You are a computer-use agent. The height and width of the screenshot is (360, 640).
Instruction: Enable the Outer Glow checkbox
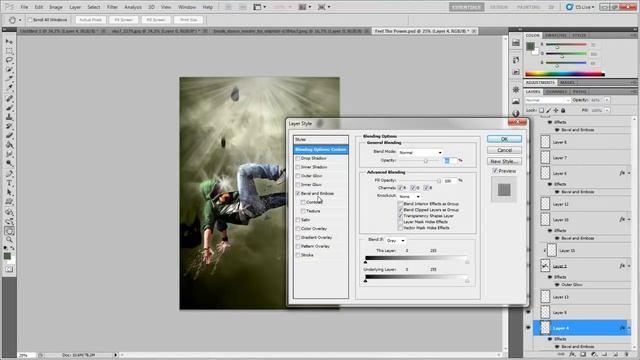click(298, 176)
